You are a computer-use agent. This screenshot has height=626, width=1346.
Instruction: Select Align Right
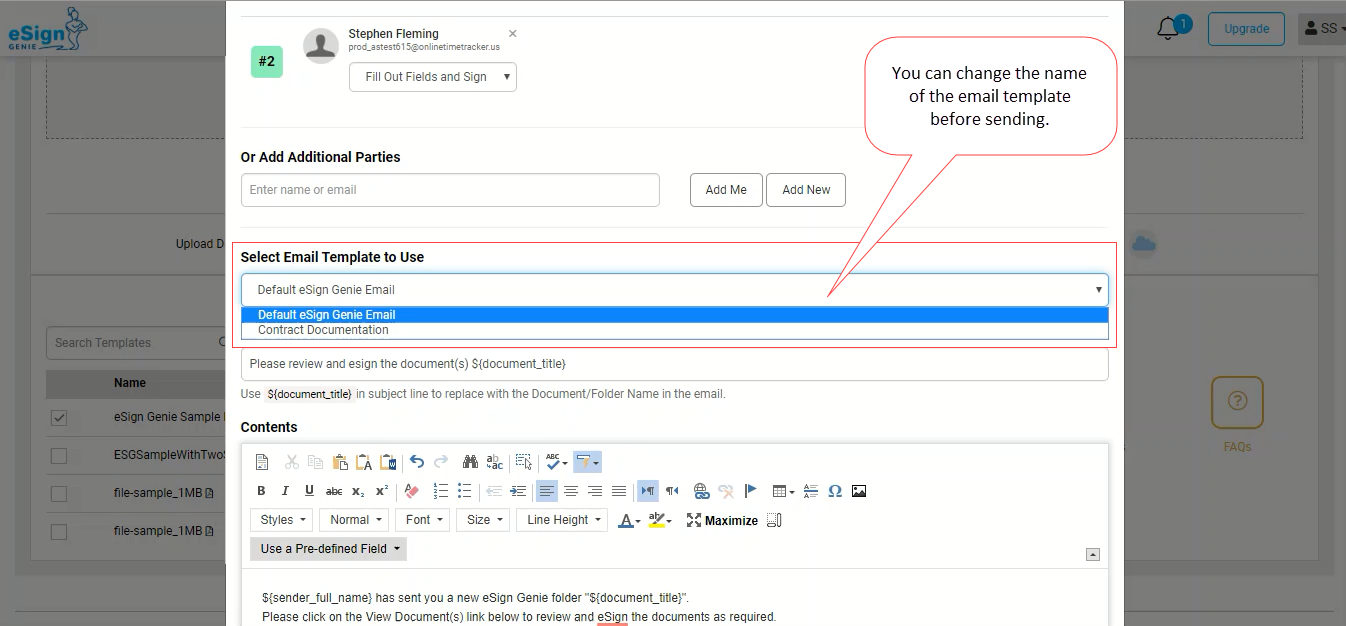coord(595,491)
